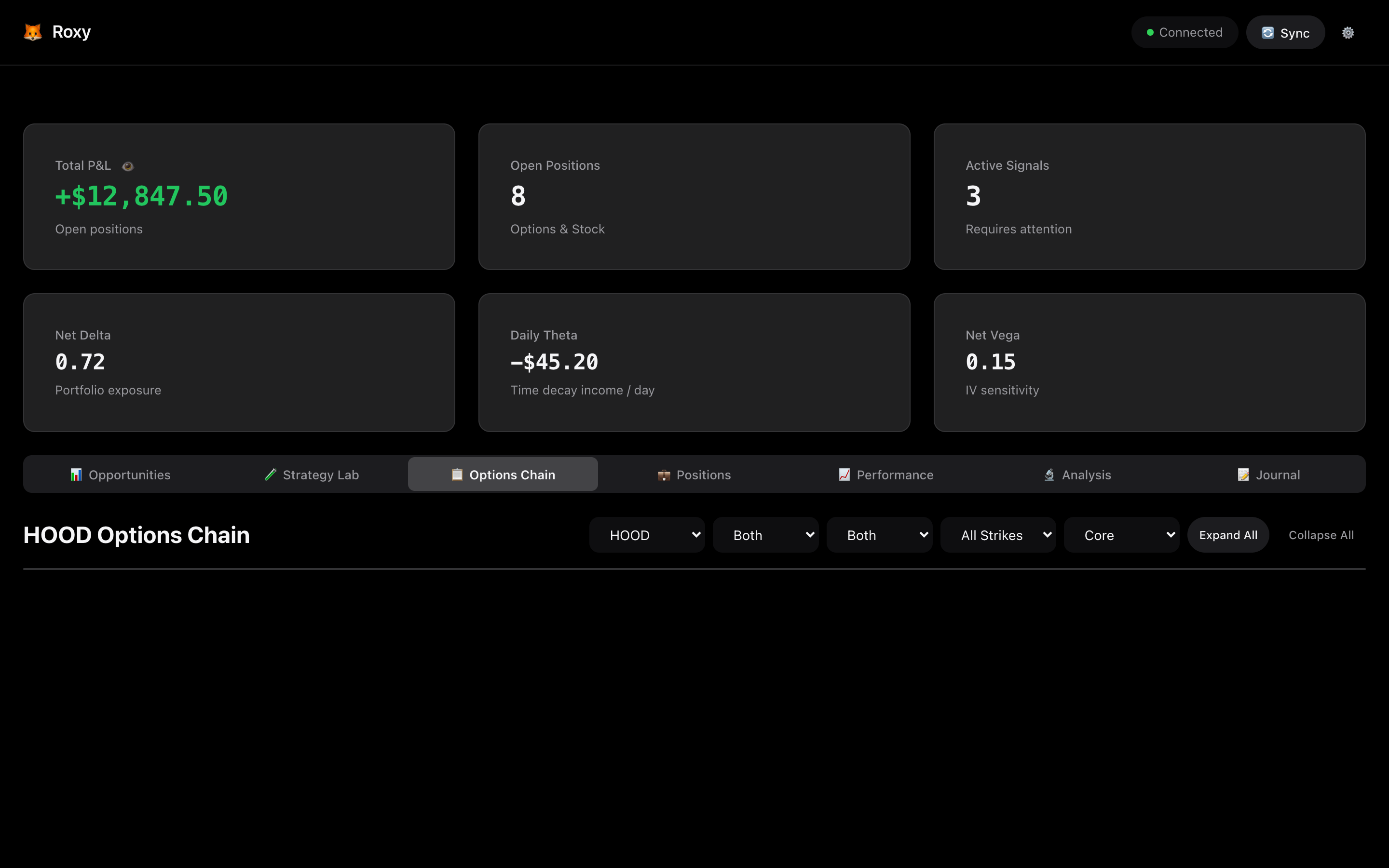1389x868 pixels.
Task: Click the Opportunities bar chart icon
Action: [x=76, y=475]
